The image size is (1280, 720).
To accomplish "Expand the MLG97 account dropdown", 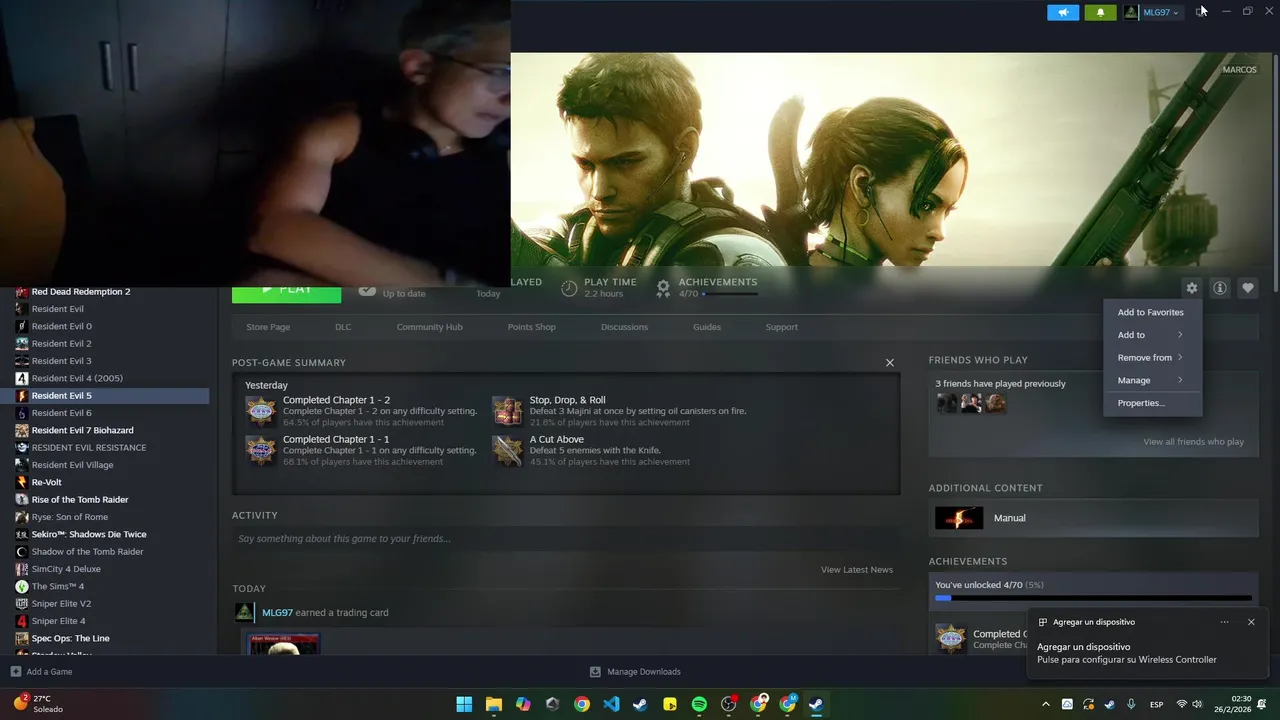I will [x=1152, y=12].
